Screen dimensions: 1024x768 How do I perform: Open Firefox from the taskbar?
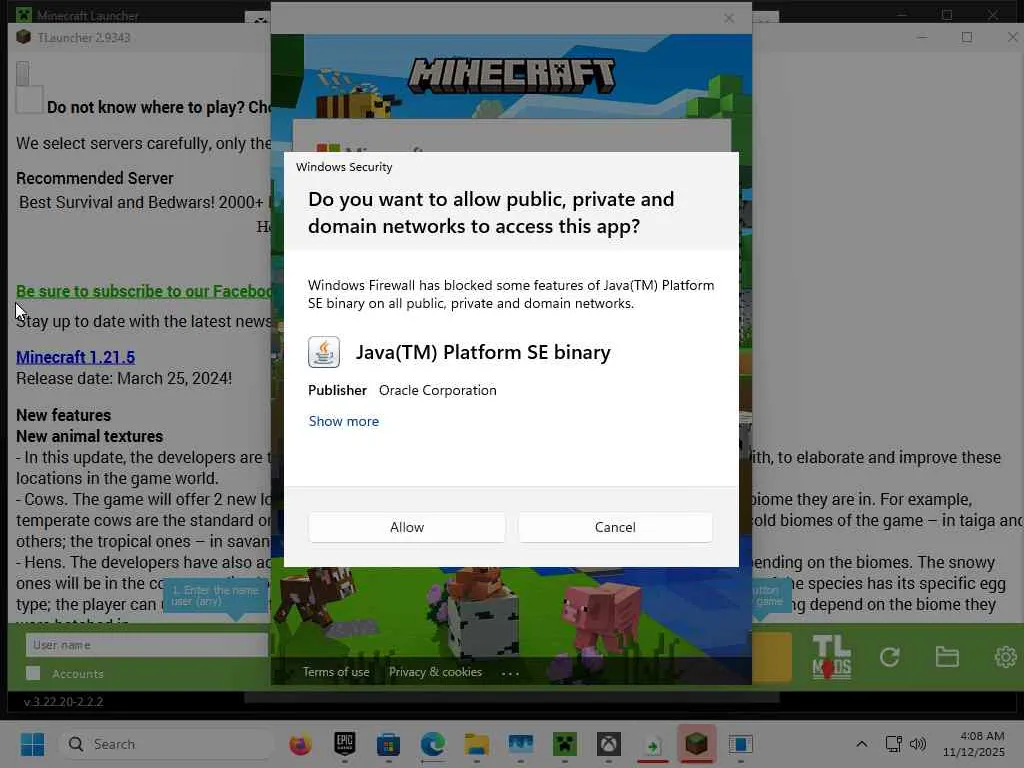[x=300, y=744]
